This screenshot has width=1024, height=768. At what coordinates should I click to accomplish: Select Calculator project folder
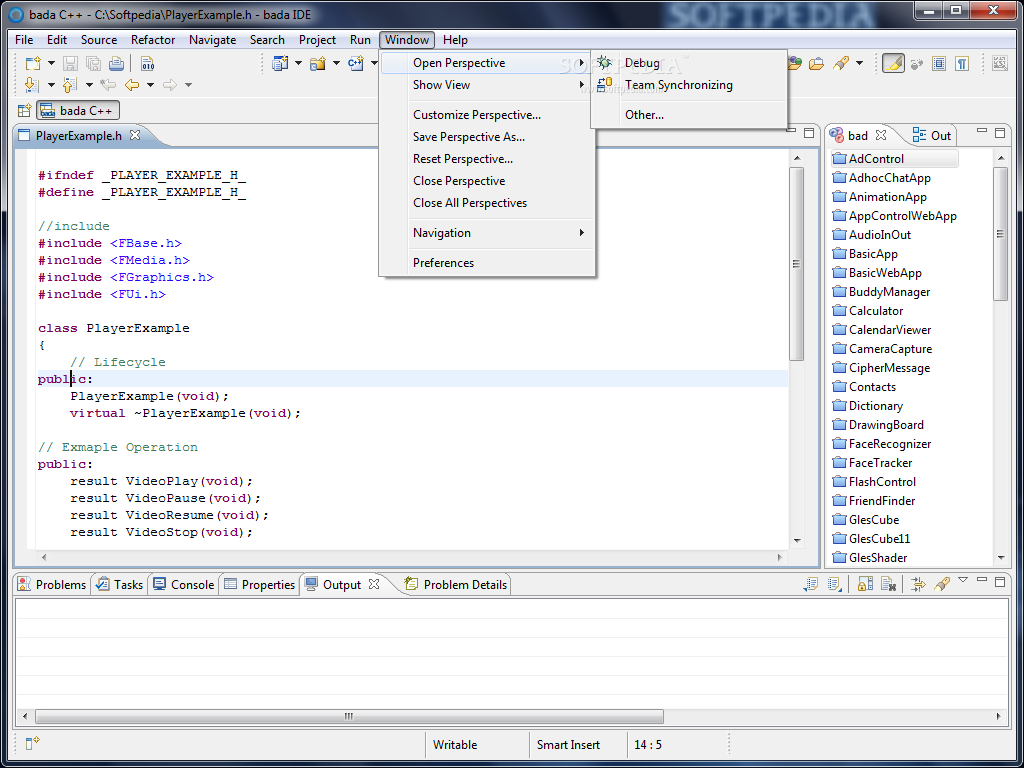(868, 311)
